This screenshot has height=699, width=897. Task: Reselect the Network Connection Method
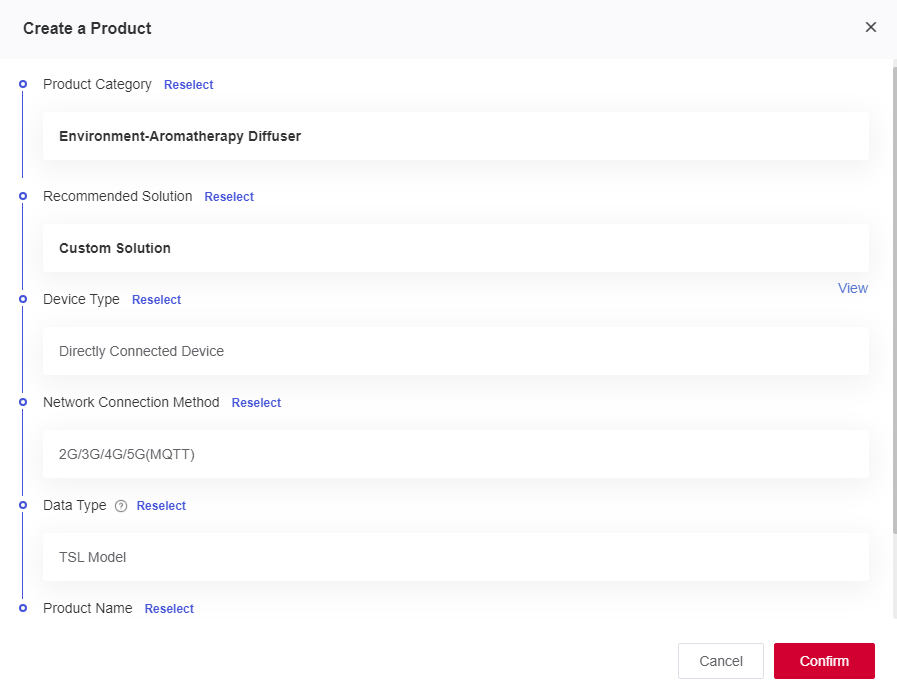[256, 403]
